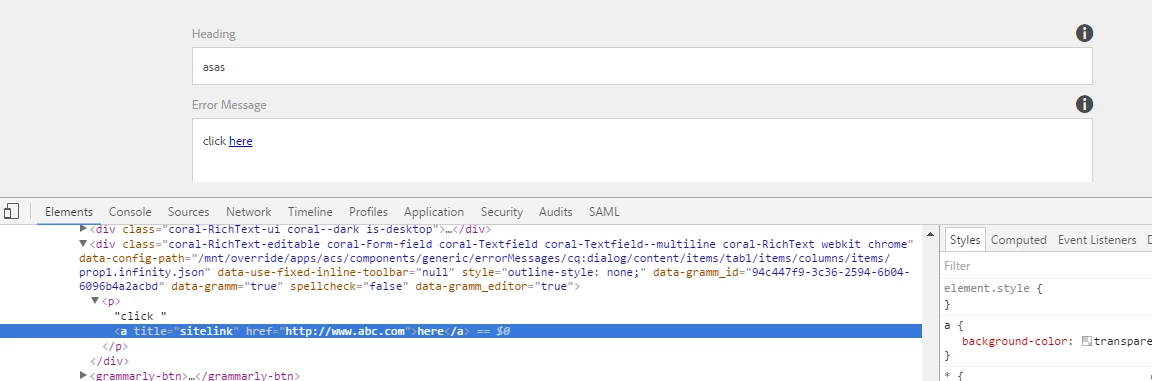Click the background-color property name
The image size is (1152, 381).
point(1016,341)
